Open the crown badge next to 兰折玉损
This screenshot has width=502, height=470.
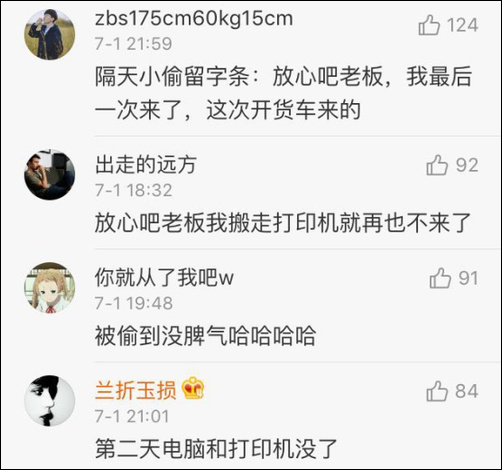pos(193,388)
